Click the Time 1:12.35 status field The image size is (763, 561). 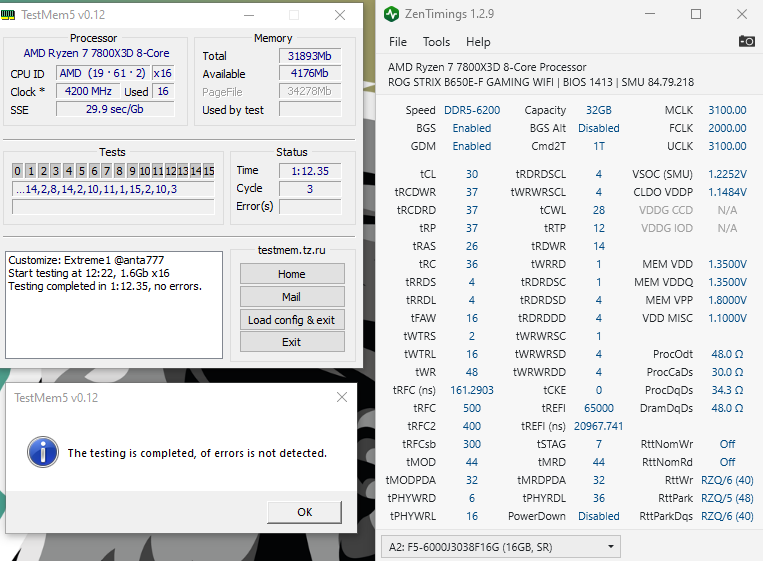pos(310,171)
